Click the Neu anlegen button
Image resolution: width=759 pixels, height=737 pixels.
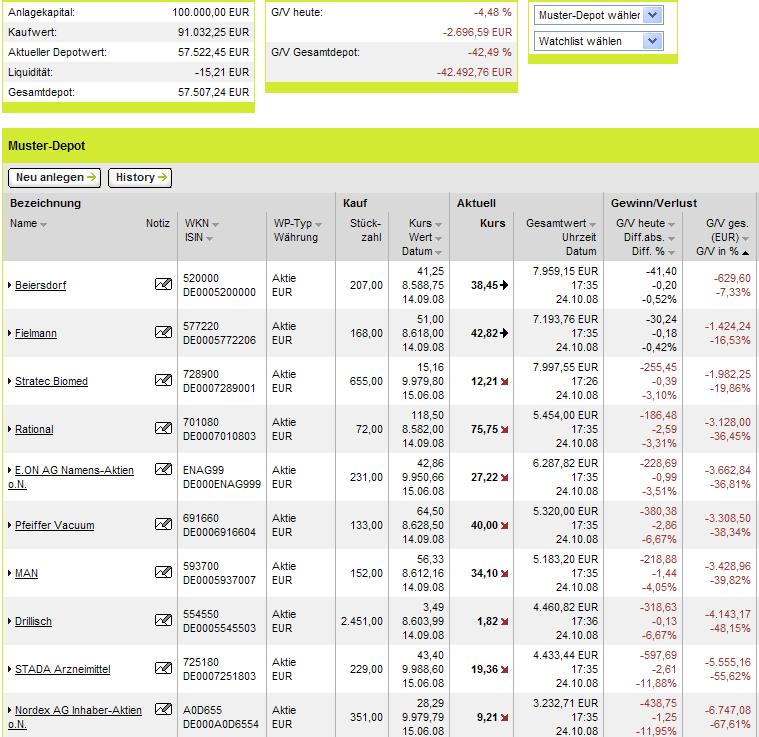point(55,177)
